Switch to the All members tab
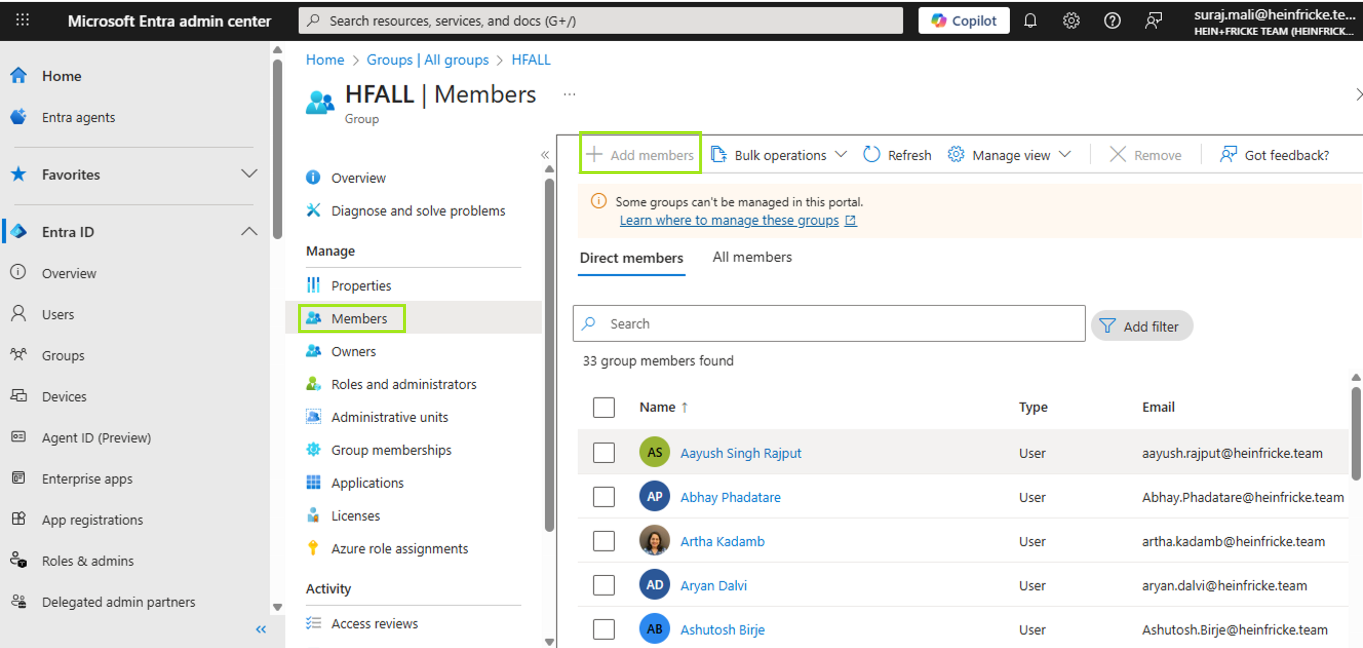This screenshot has width=1363, height=648. (752, 257)
